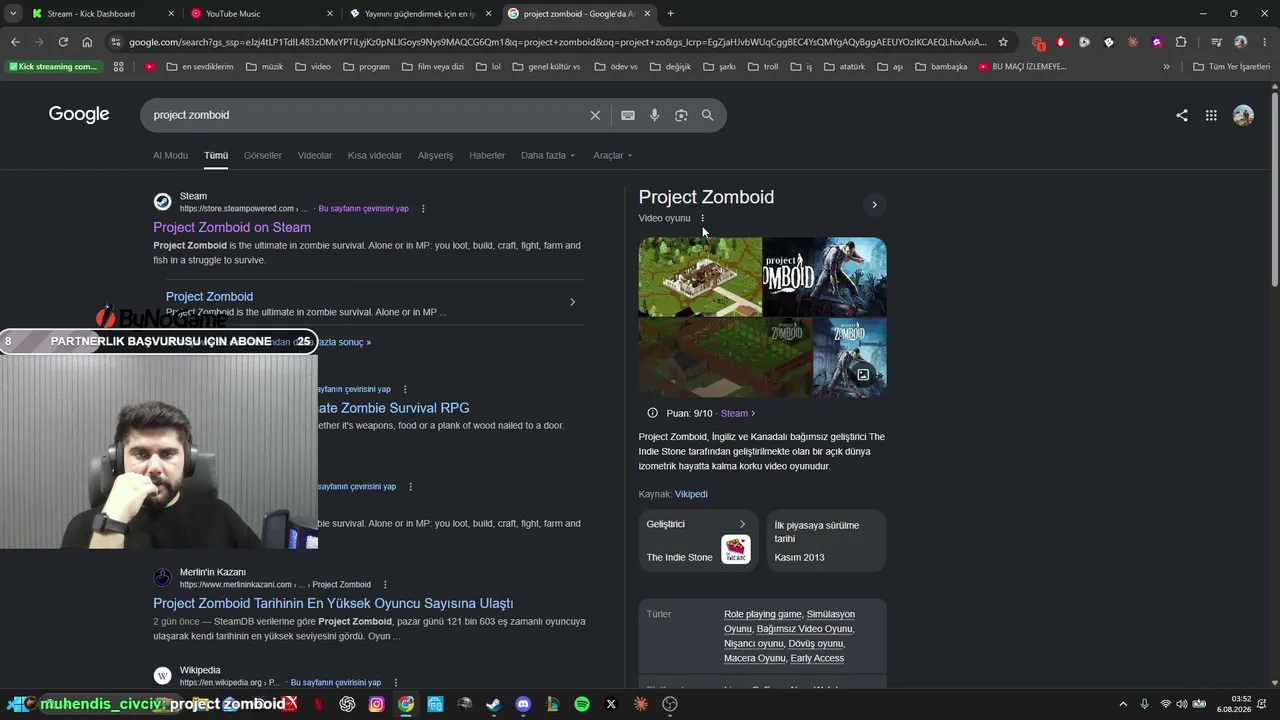Search by image with Google Lens icon
The height and width of the screenshot is (720, 1280).
pos(681,115)
